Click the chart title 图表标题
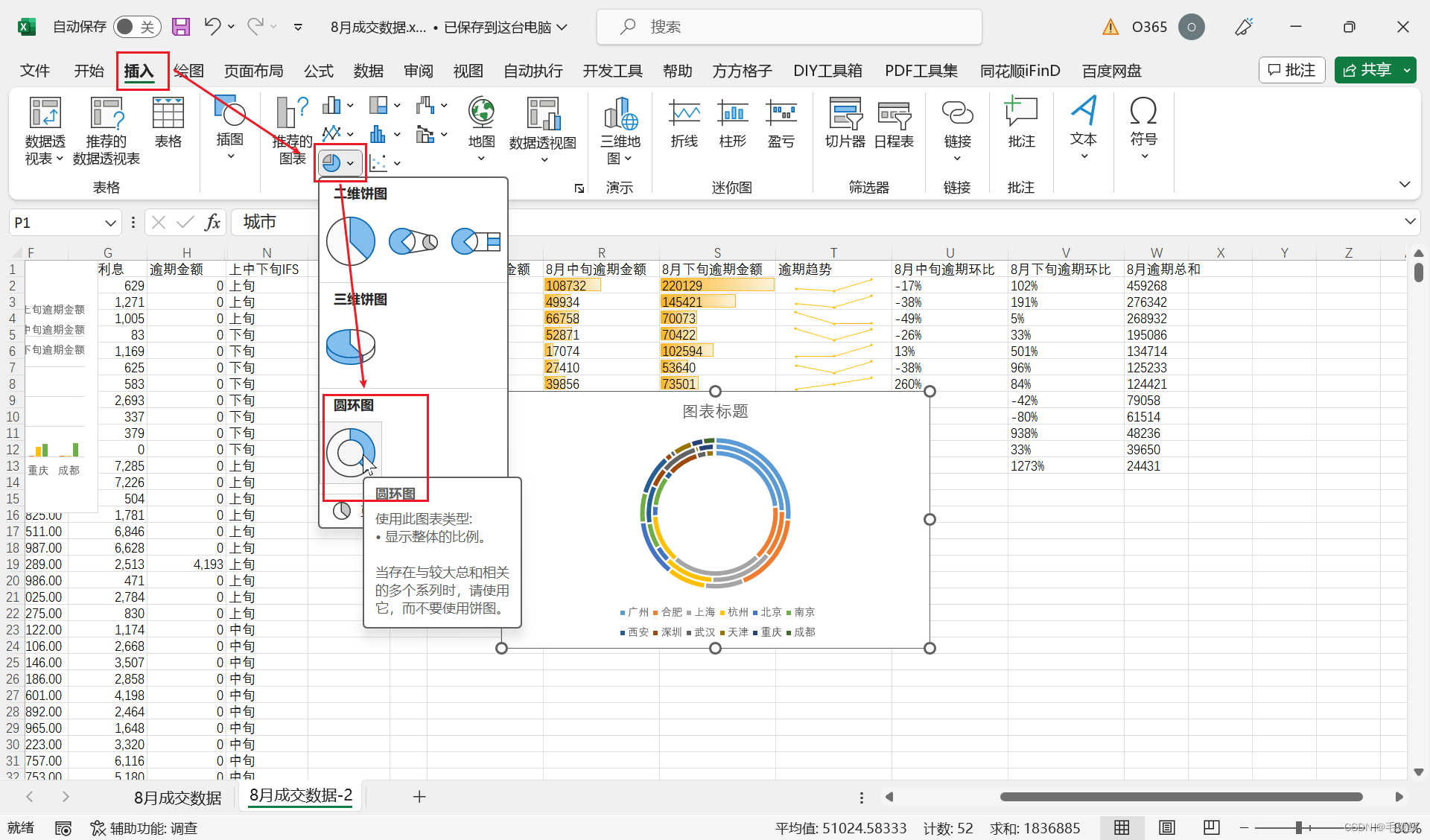 pyautogui.click(x=715, y=411)
